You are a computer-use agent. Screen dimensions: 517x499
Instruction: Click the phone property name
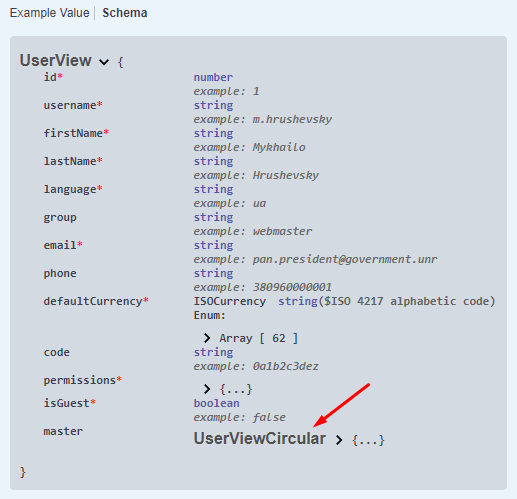(x=60, y=273)
